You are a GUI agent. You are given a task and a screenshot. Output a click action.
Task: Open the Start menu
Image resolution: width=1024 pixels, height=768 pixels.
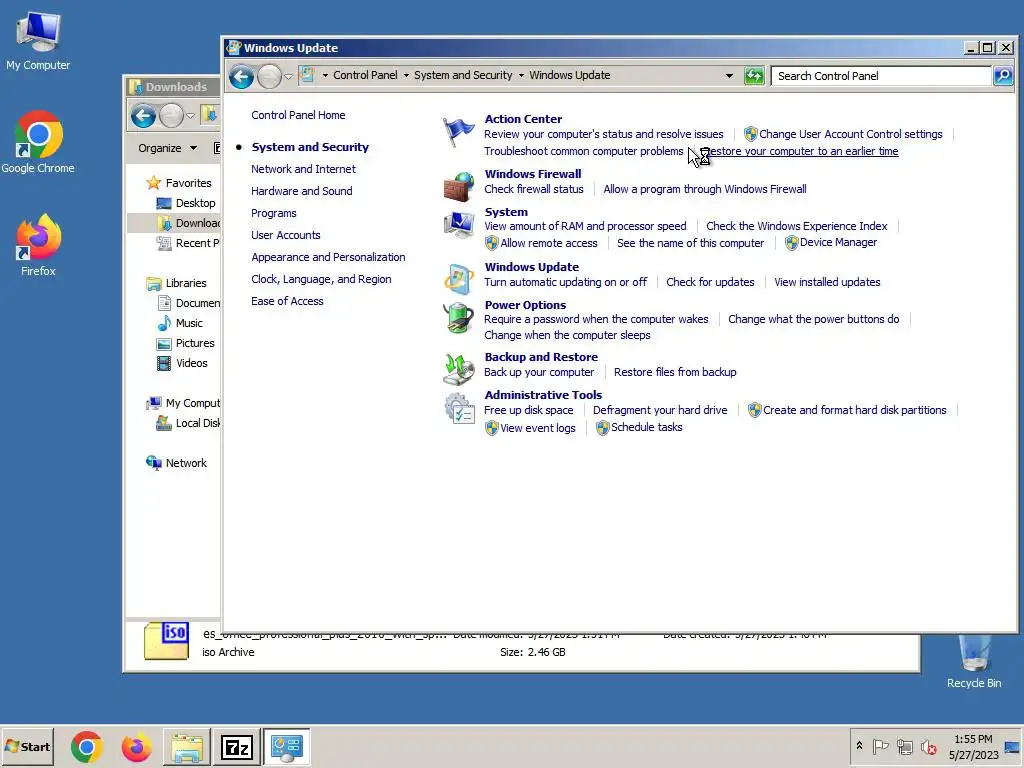27,747
